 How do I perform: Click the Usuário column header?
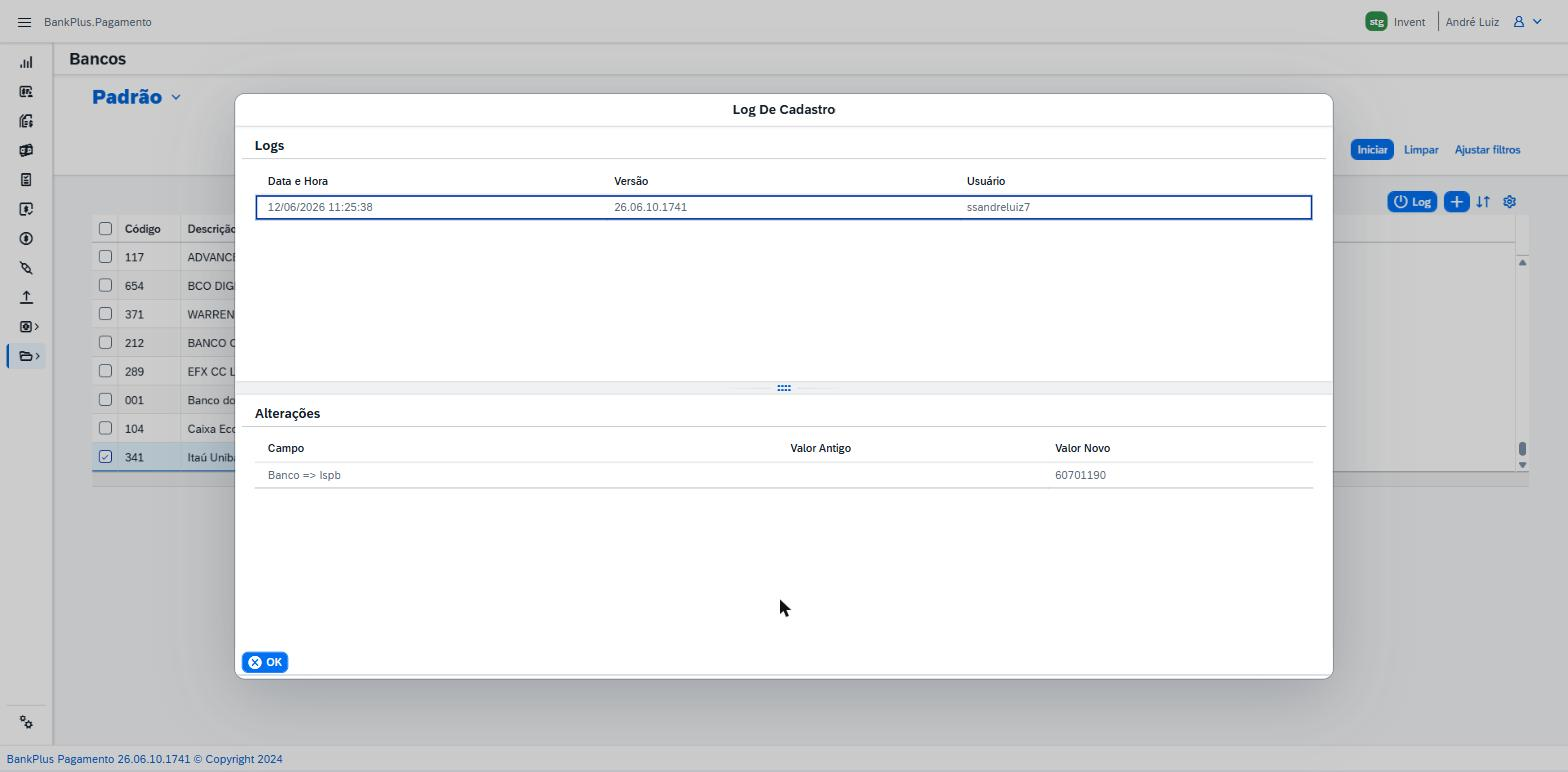click(x=986, y=181)
